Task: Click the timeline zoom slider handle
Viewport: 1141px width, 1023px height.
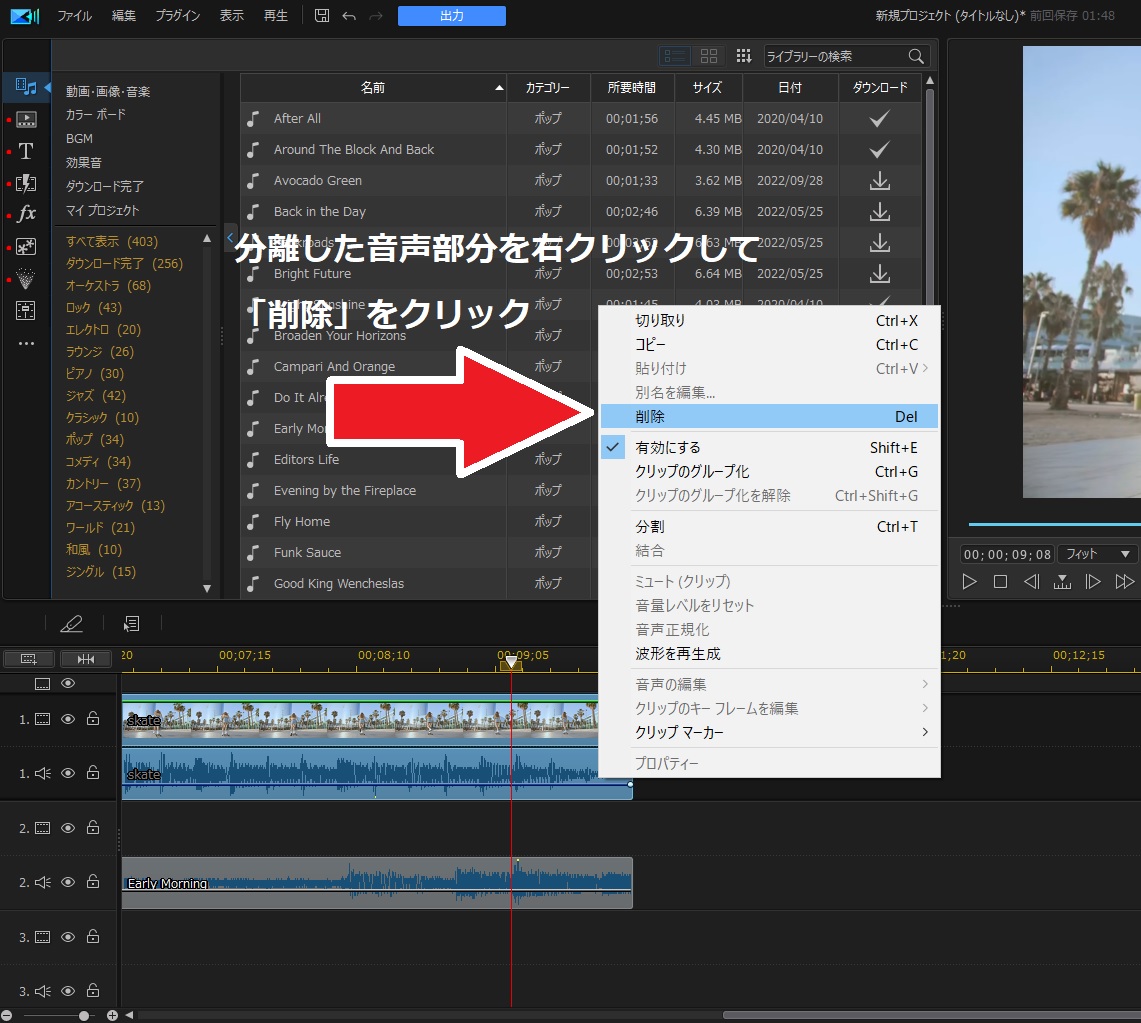Action: (85, 1015)
